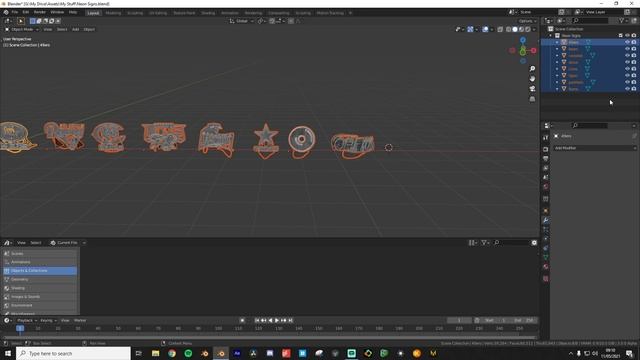Screen dimensions: 640x360
Task: Click the outliner filter funnel icon
Action: pos(621,20)
